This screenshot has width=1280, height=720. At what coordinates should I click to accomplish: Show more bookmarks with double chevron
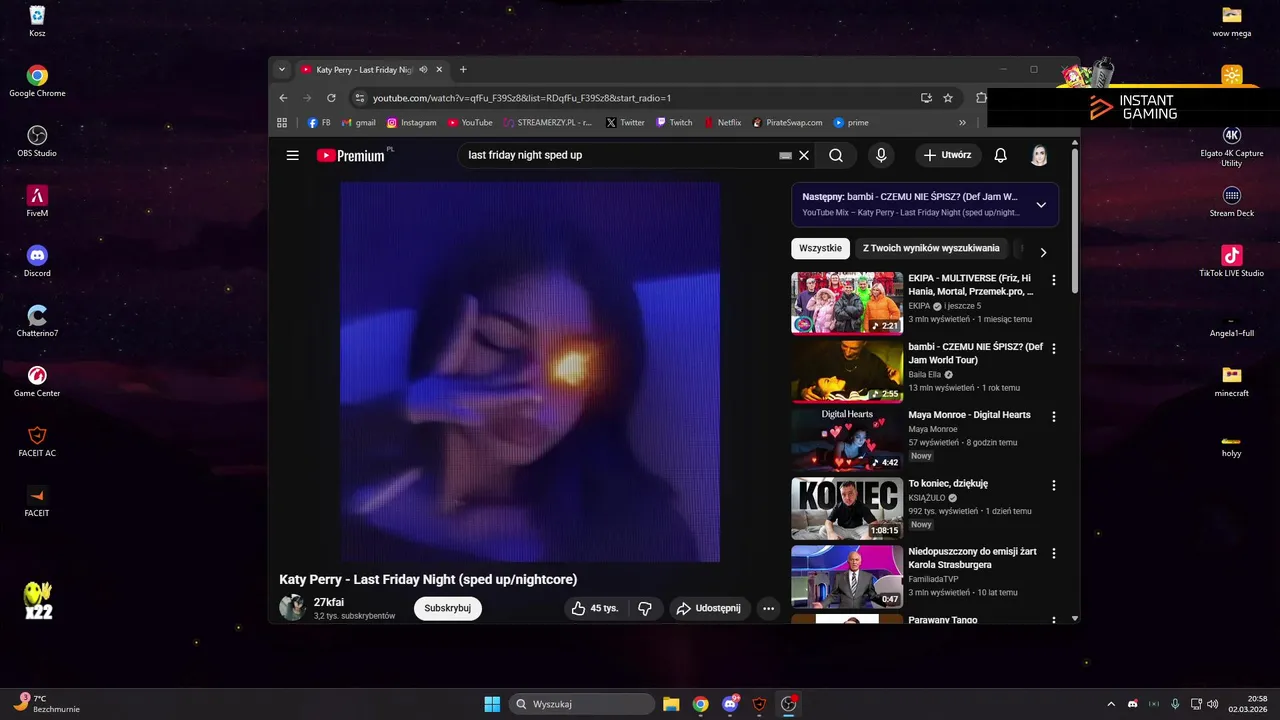962,123
